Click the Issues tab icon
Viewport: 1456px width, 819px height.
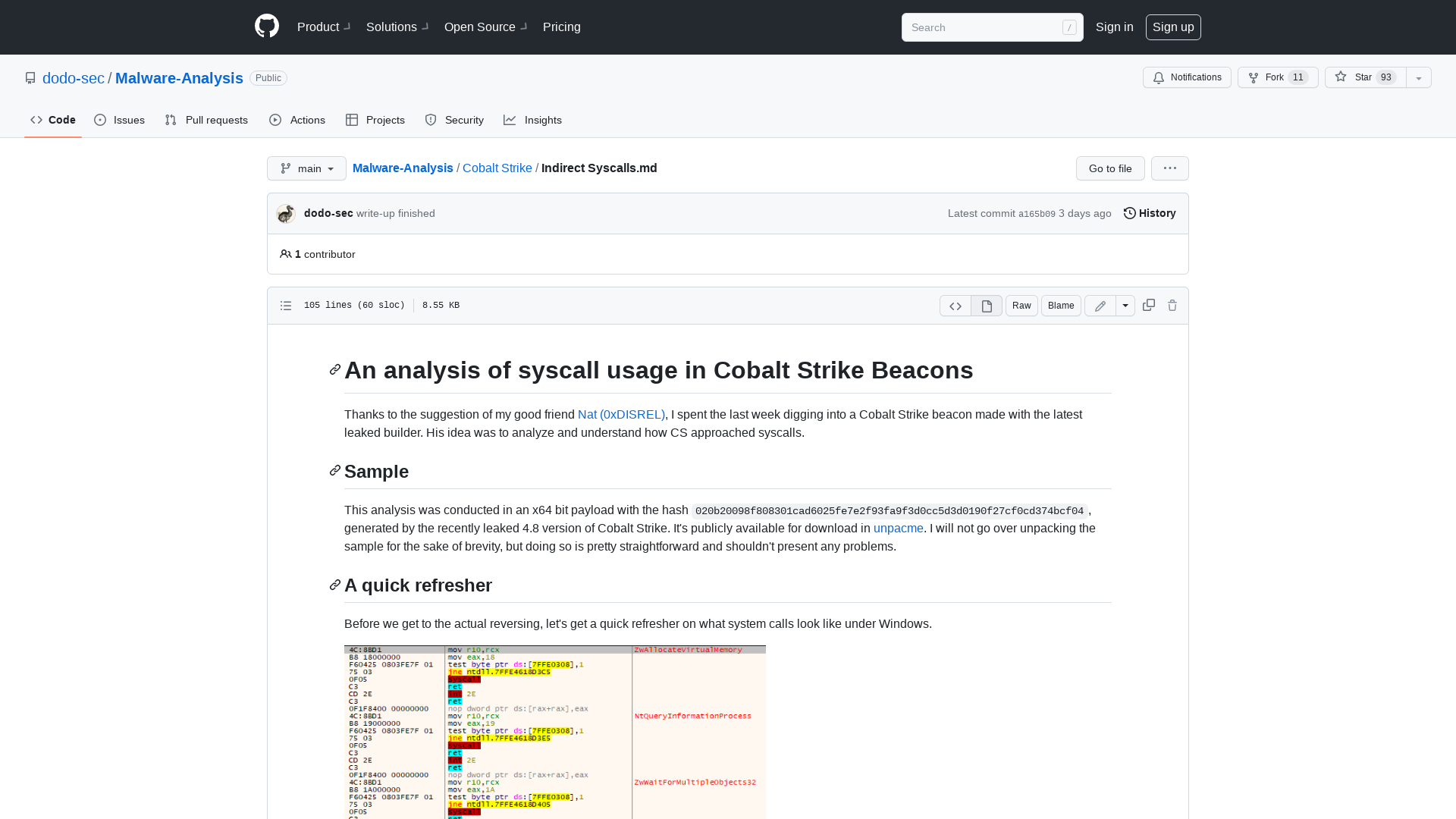pyautogui.click(x=101, y=120)
